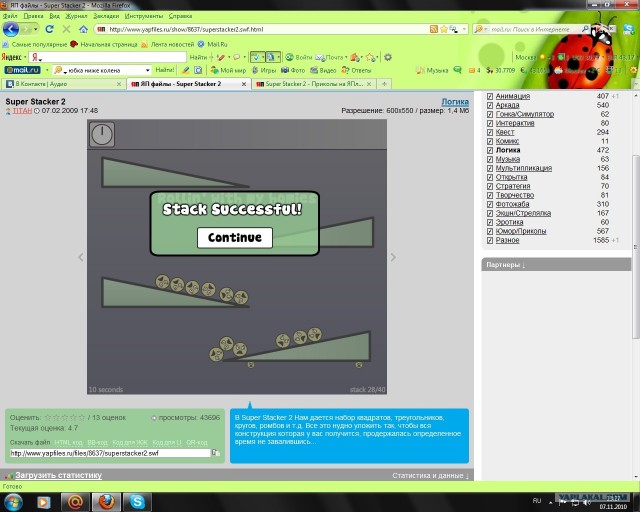Open the author ТІТАН profile link
The image size is (640, 512).
(x=22, y=111)
